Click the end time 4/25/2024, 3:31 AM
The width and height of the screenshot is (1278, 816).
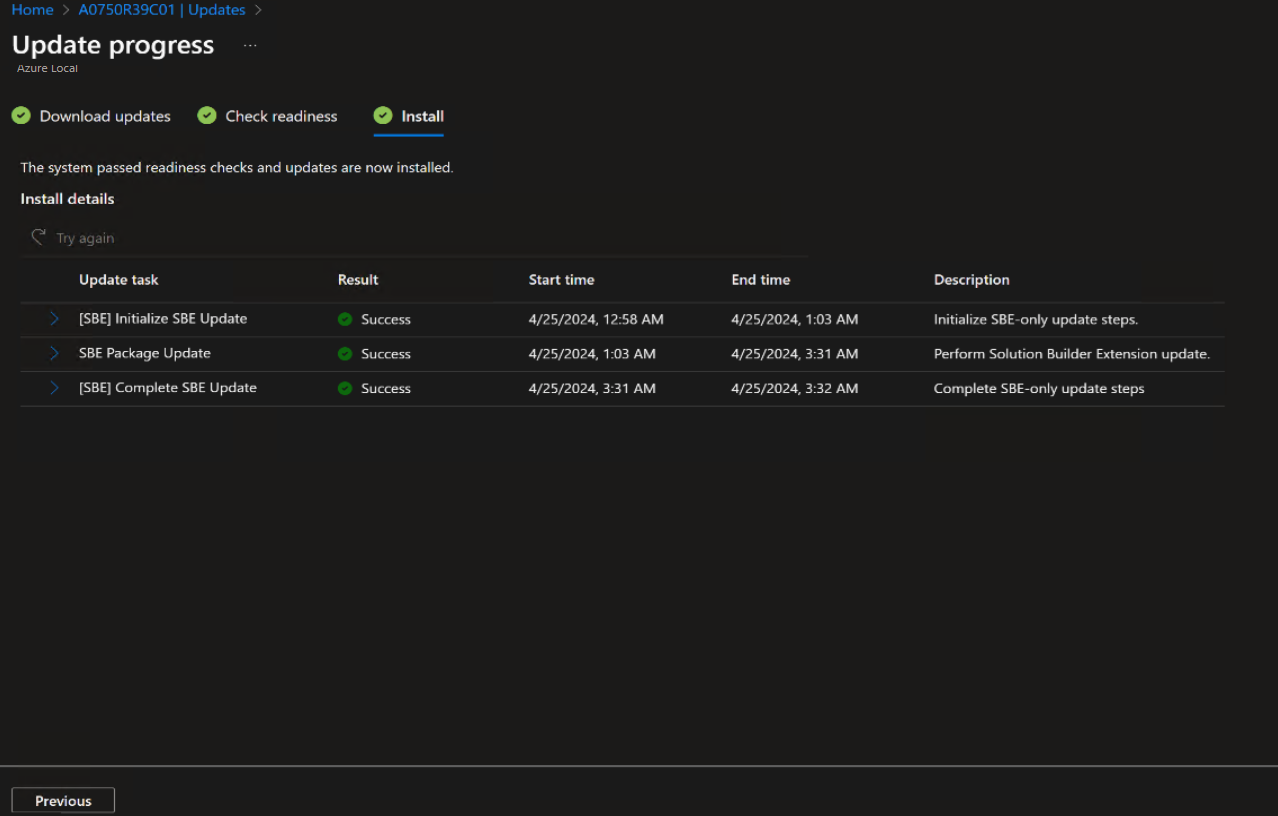coord(795,354)
